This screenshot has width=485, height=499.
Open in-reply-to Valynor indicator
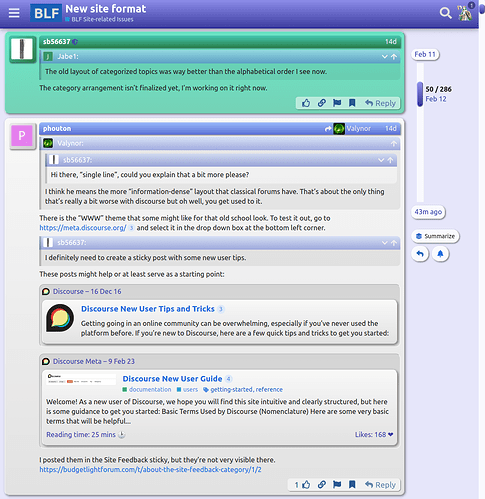348,129
